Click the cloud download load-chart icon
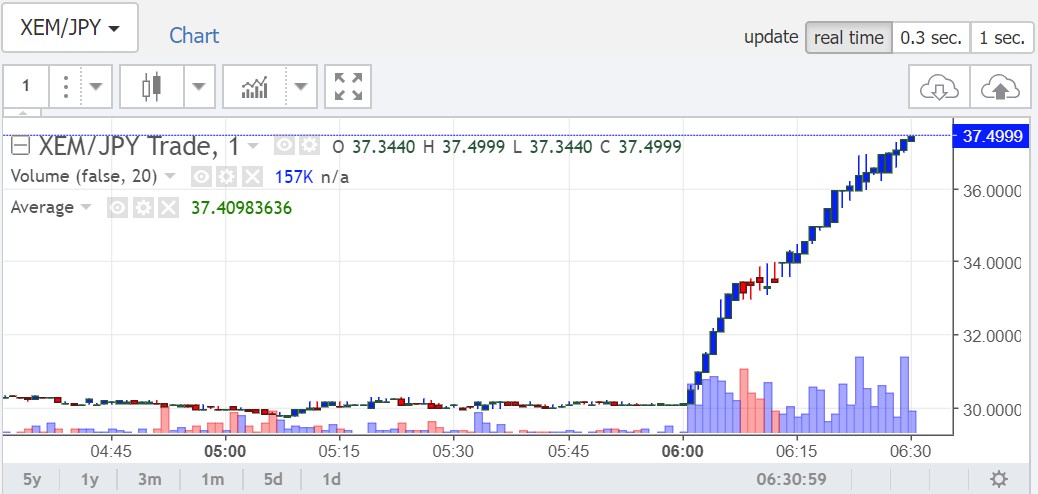The width and height of the screenshot is (1038, 494). pos(939,87)
